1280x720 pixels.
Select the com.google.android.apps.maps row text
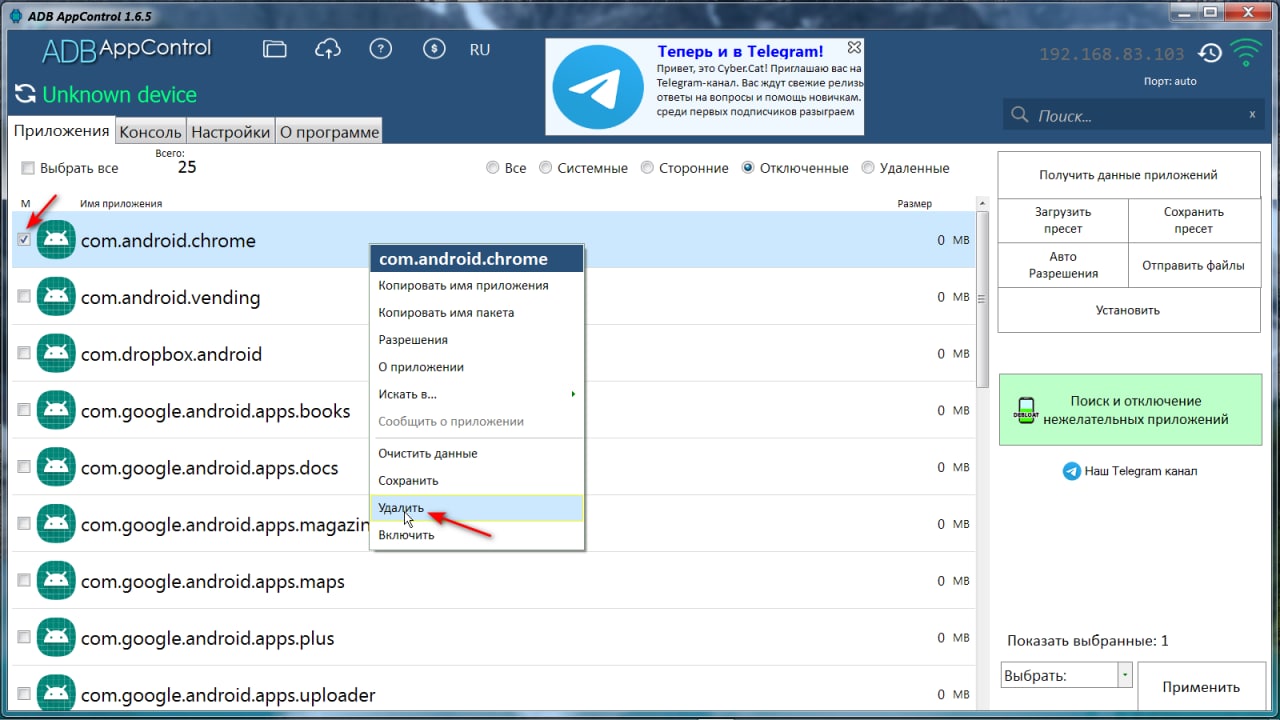point(213,582)
